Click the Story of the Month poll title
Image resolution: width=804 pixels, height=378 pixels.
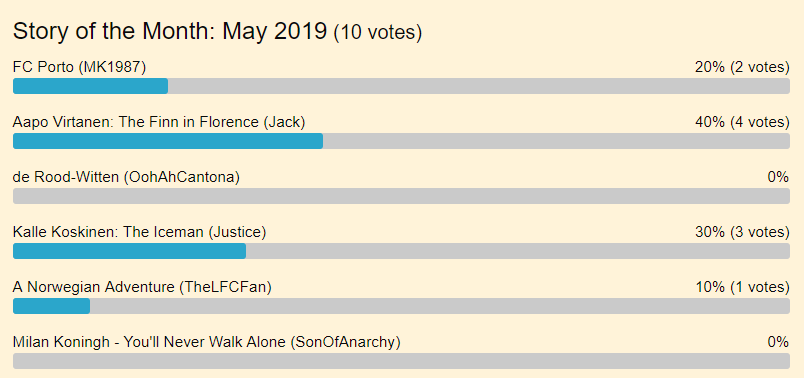click(x=169, y=31)
